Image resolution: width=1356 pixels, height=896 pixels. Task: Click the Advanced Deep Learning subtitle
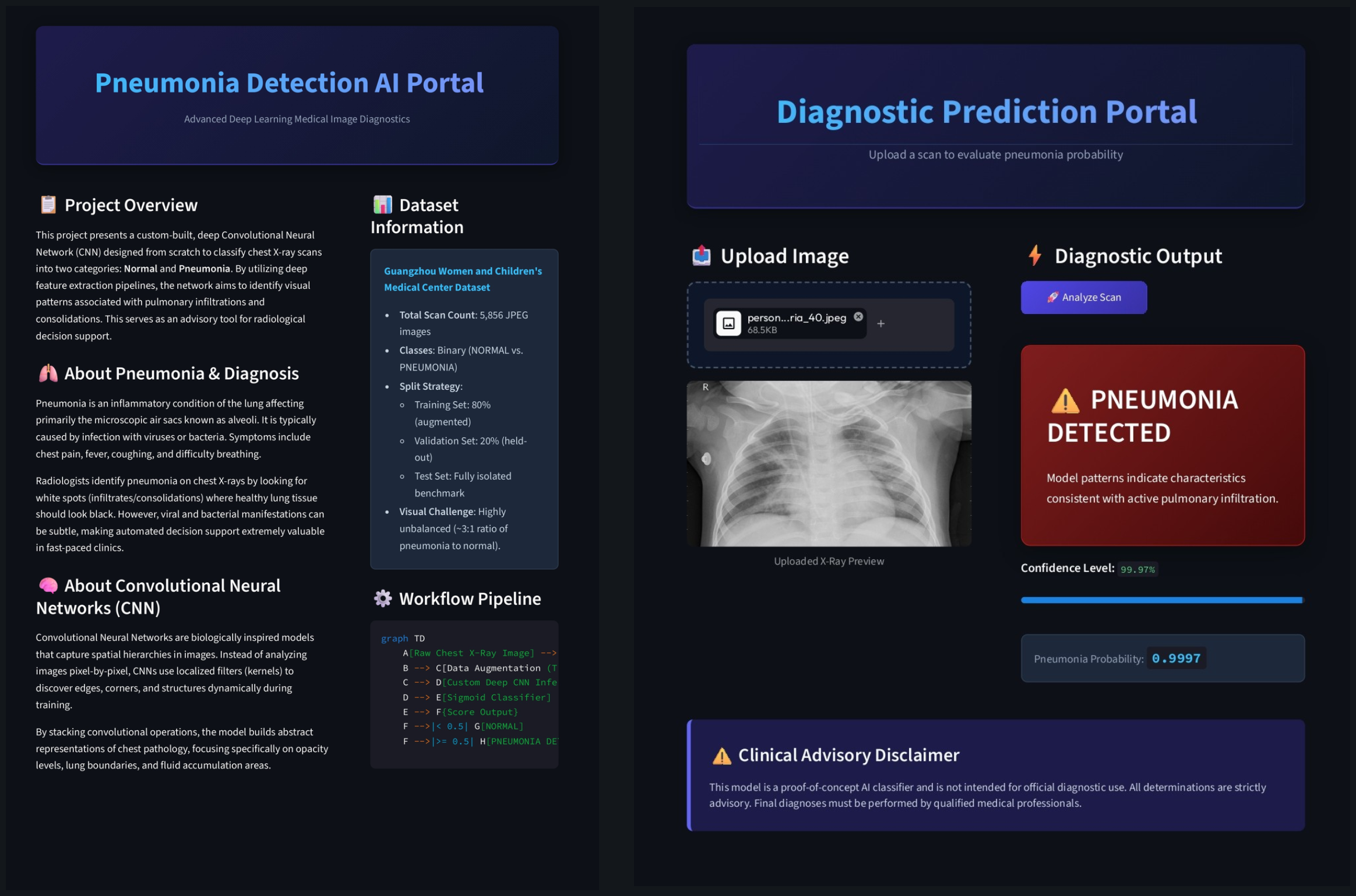297,119
